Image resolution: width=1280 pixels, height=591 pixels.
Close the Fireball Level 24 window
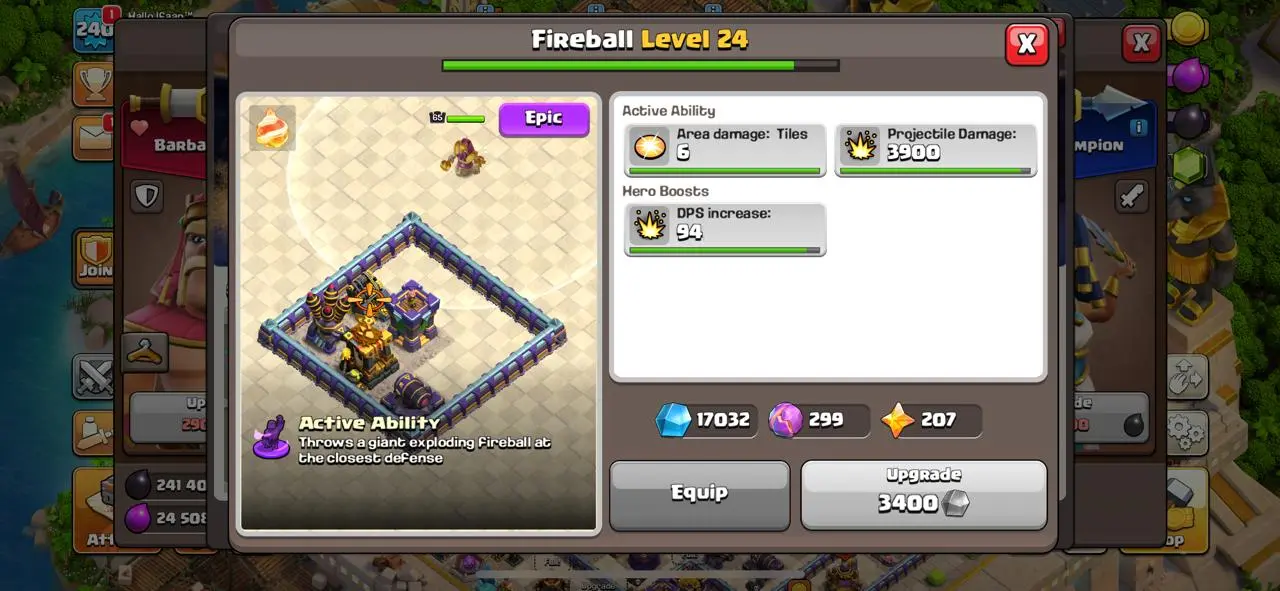point(1026,44)
